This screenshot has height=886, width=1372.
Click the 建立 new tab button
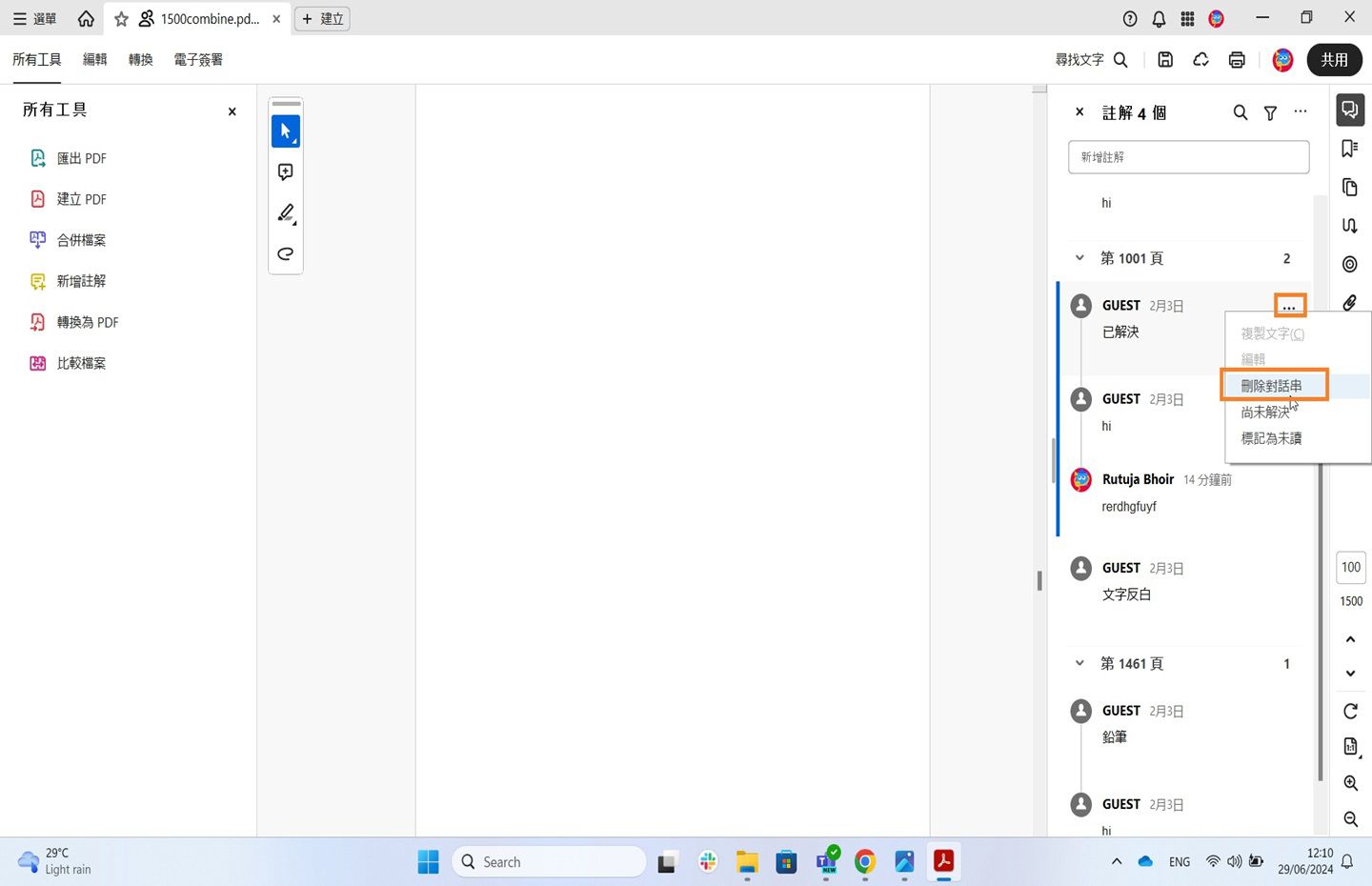[322, 18]
